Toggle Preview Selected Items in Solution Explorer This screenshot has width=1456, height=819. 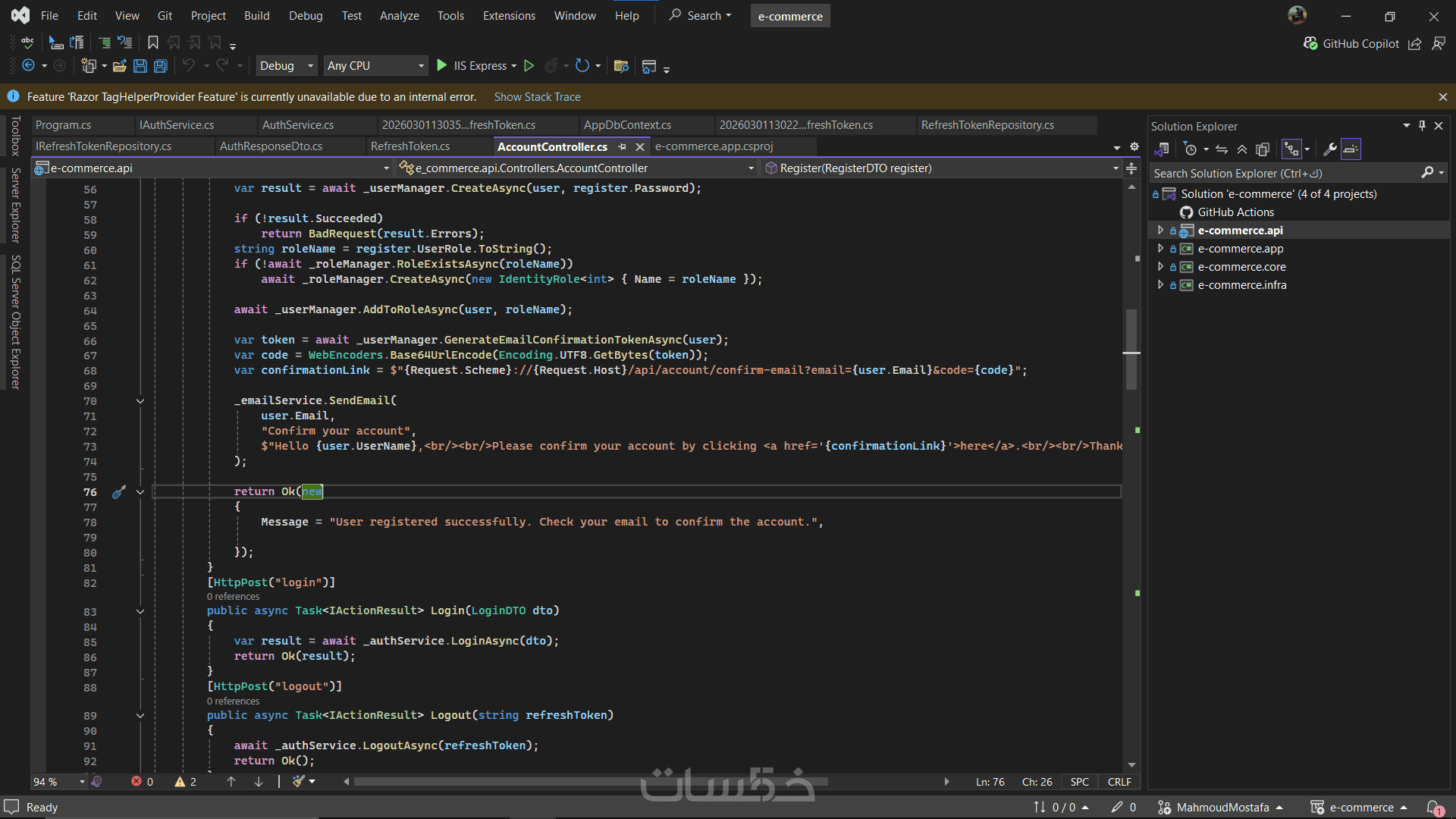click(1351, 149)
